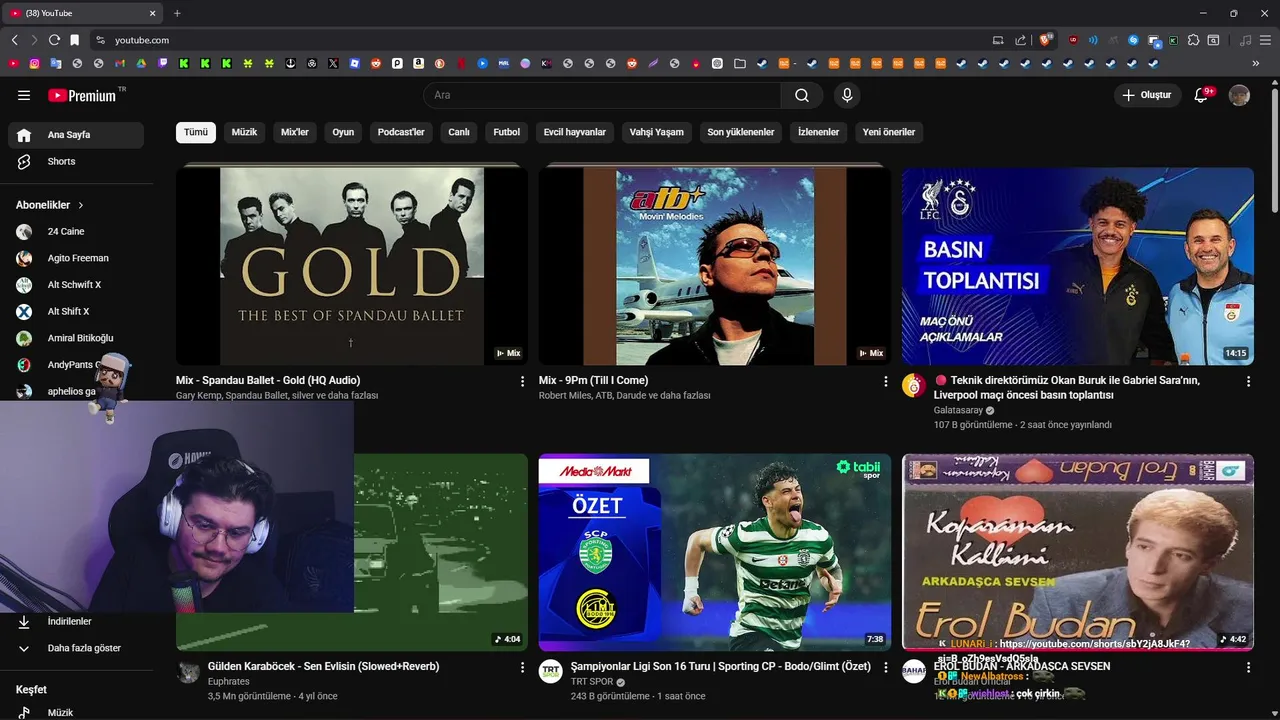Open the Galatasaray channel avatar
Viewport: 1280px width, 720px height.
click(914, 385)
